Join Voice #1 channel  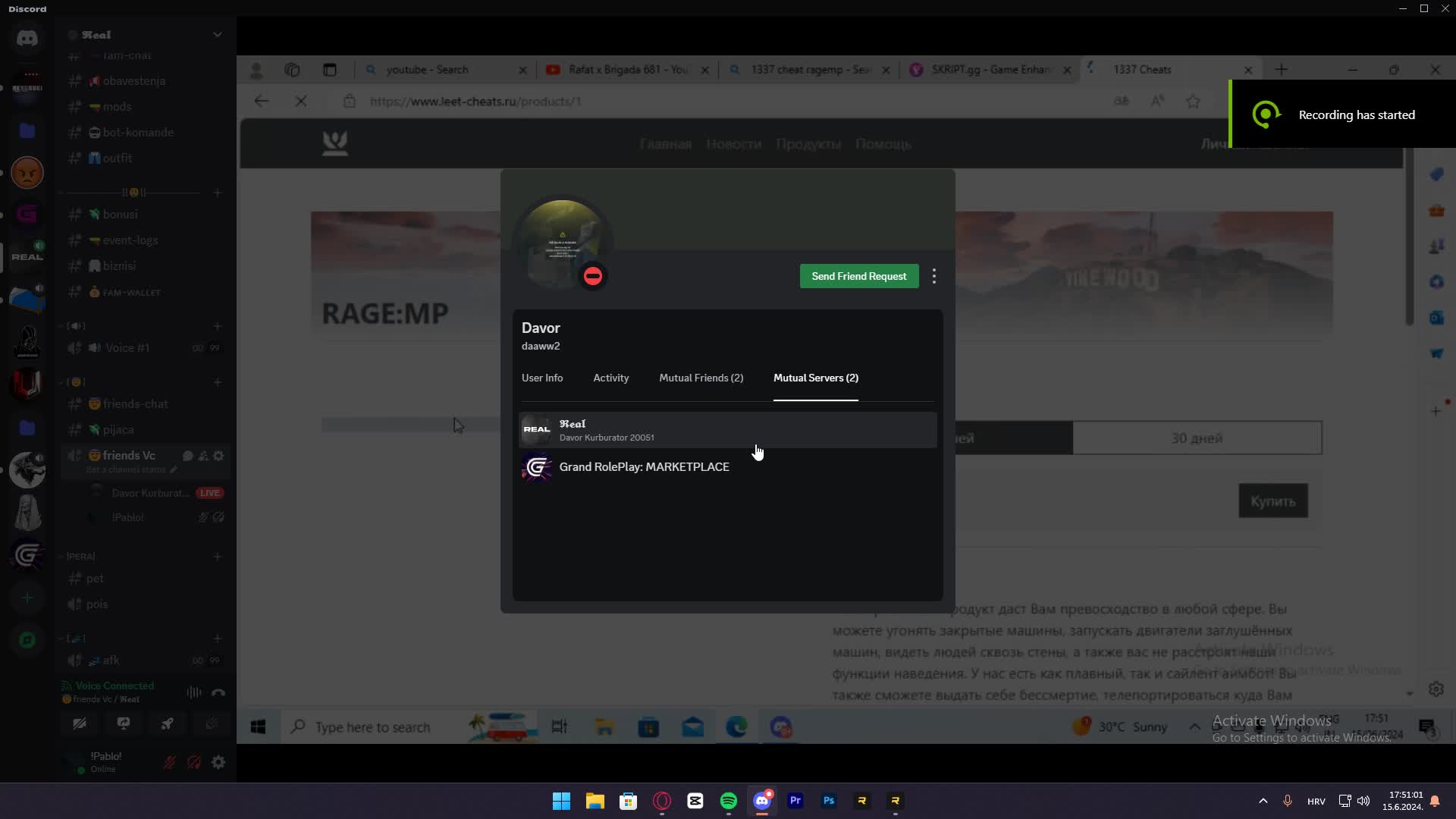[146, 348]
